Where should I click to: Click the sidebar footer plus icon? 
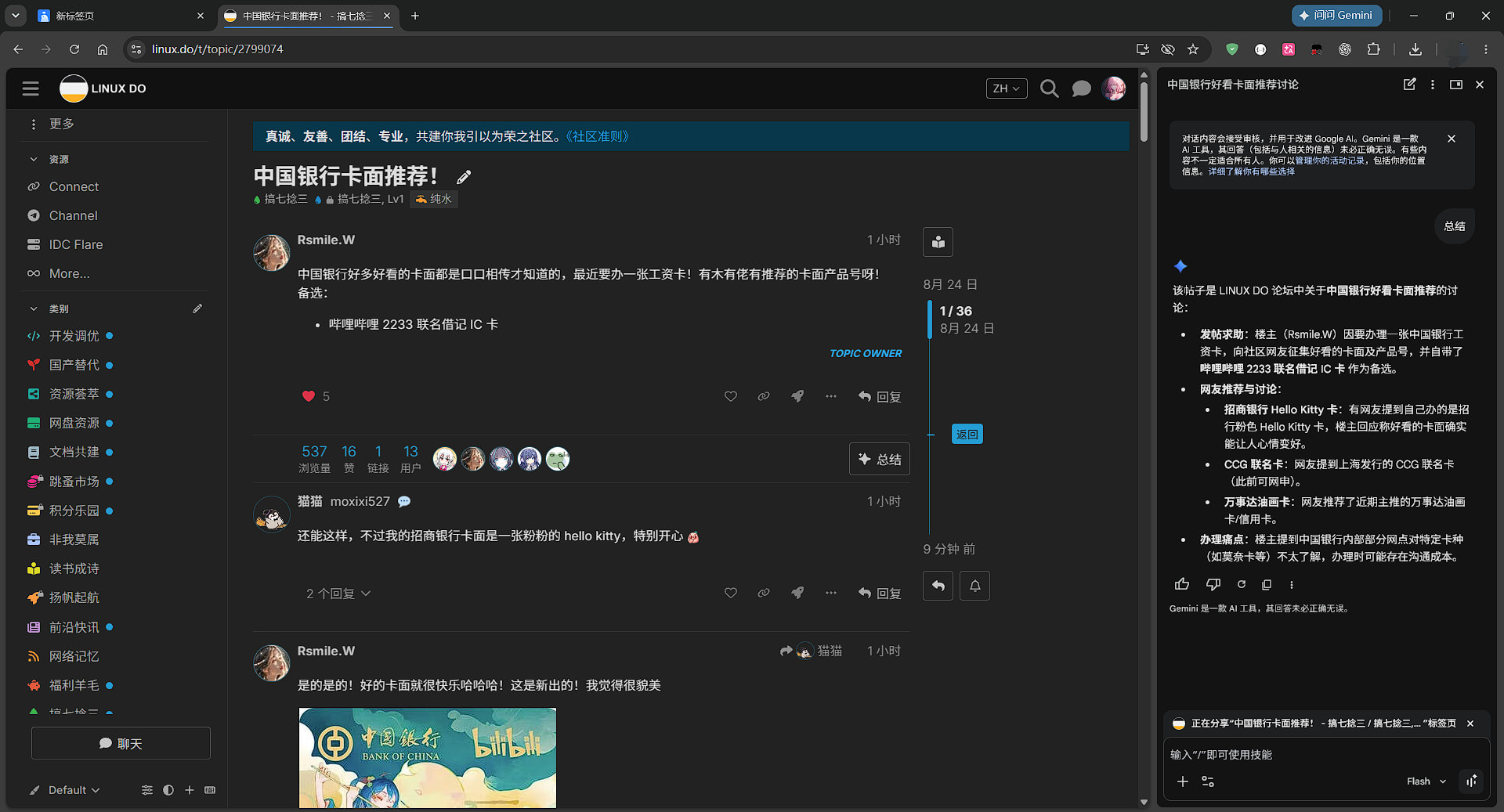190,790
